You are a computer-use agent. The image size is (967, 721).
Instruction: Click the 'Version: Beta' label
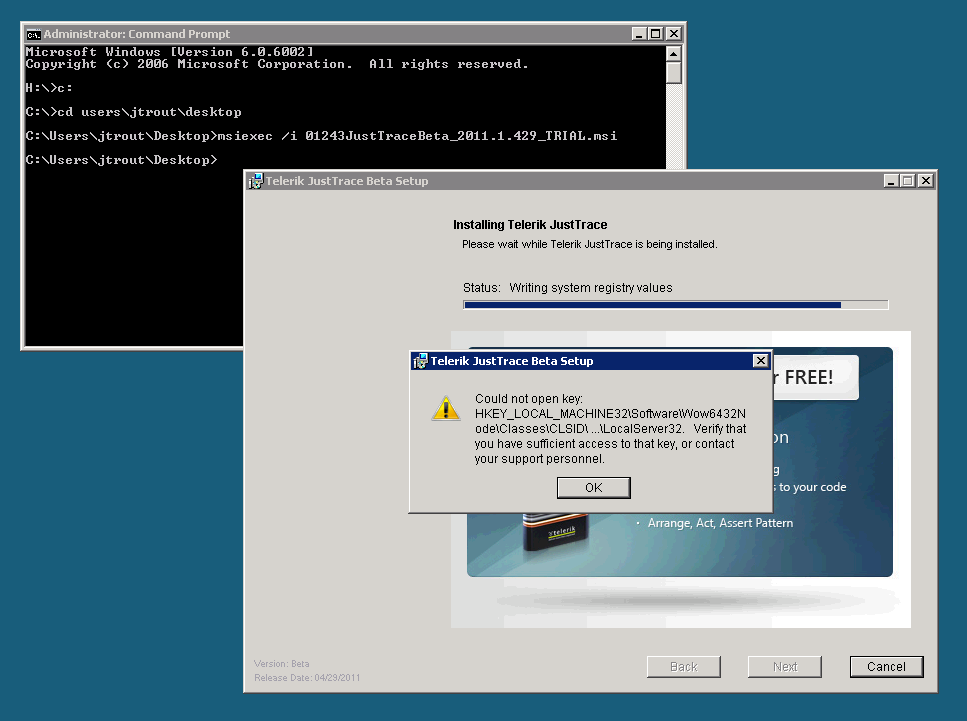click(281, 664)
